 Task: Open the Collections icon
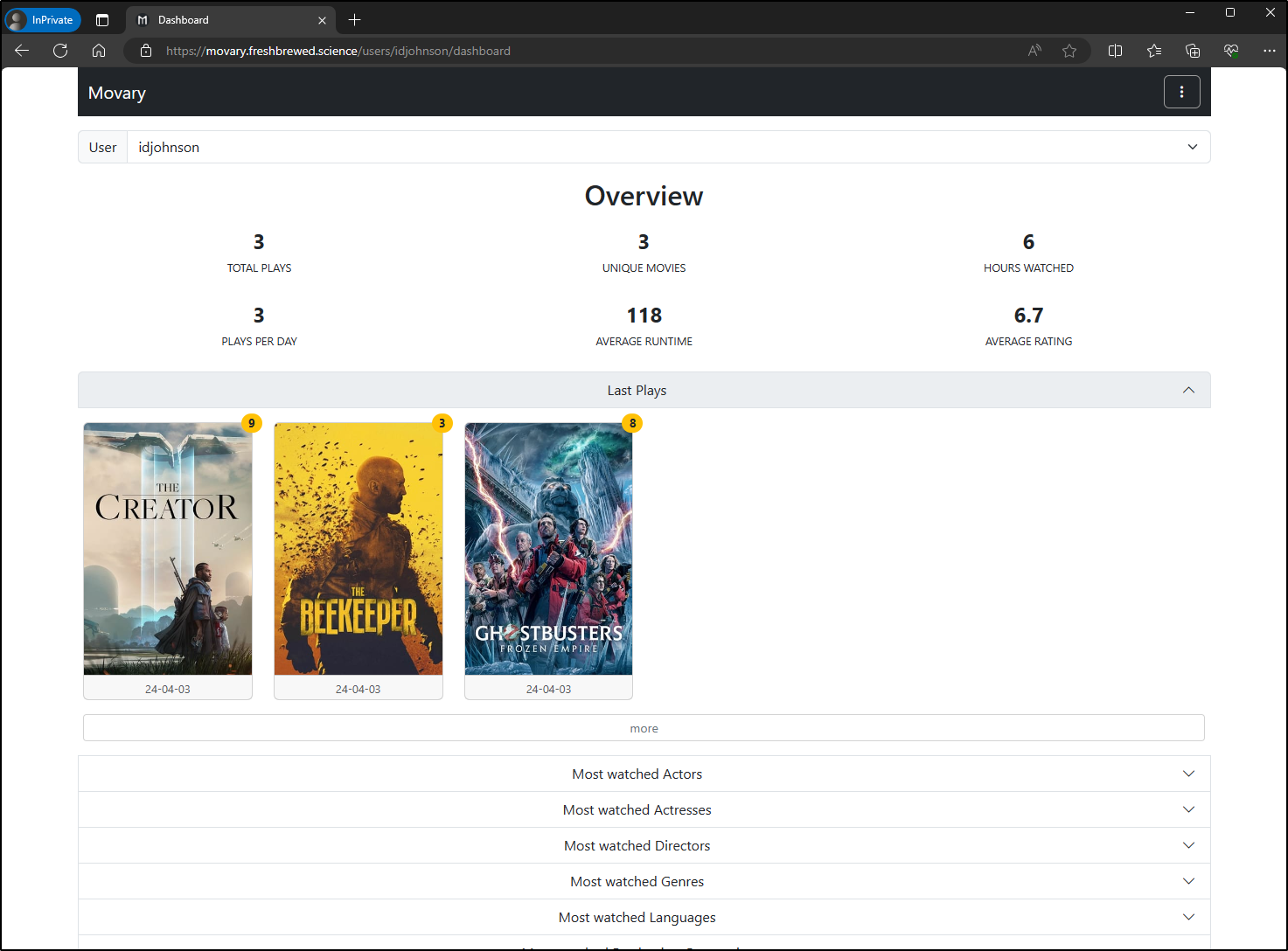tap(1193, 51)
